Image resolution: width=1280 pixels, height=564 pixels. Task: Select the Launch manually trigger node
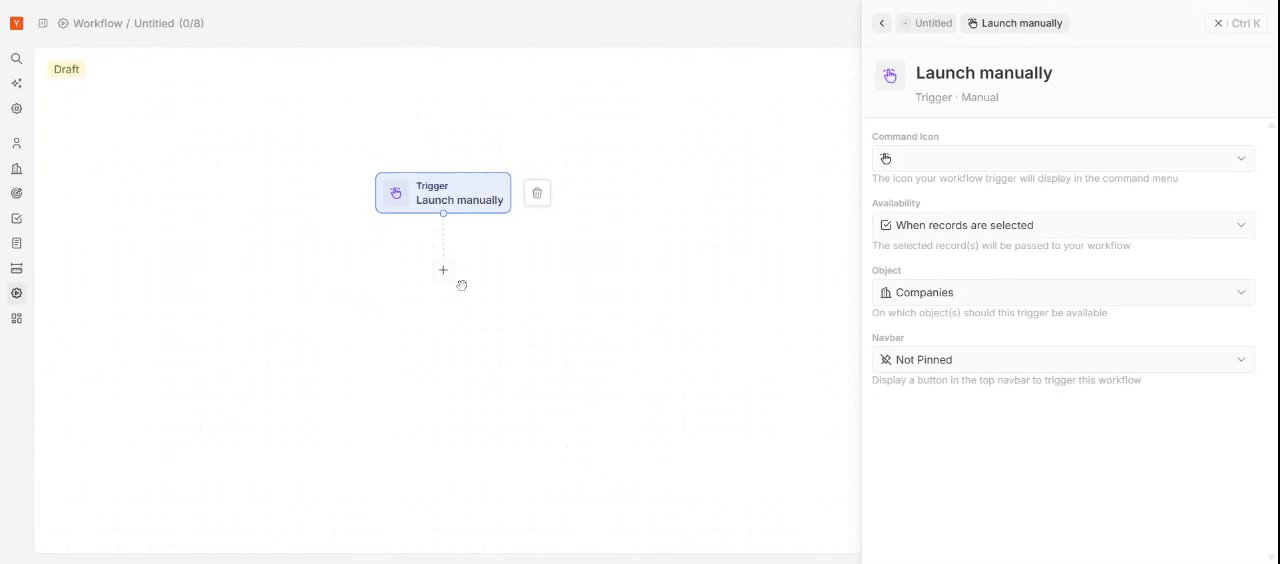pos(443,193)
